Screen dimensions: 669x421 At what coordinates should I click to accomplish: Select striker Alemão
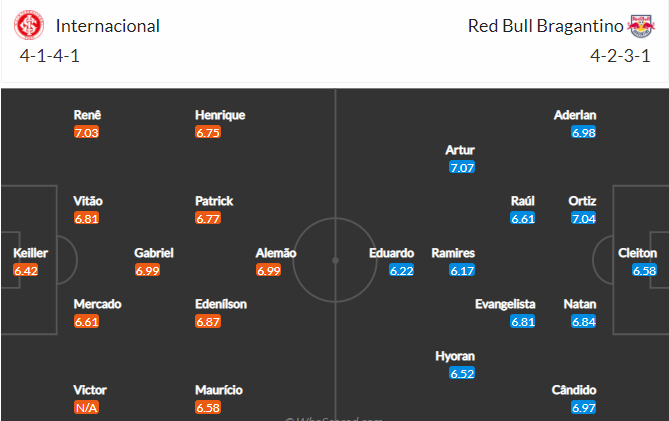click(x=276, y=253)
